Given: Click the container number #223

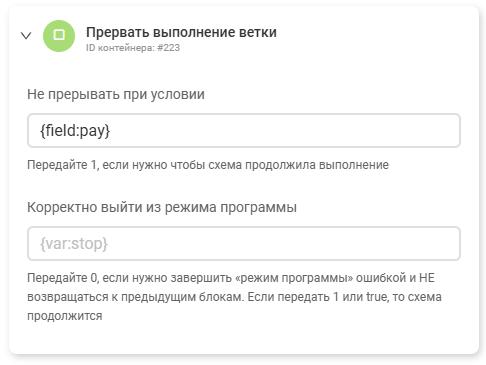Looking at the screenshot, I should [168, 48].
